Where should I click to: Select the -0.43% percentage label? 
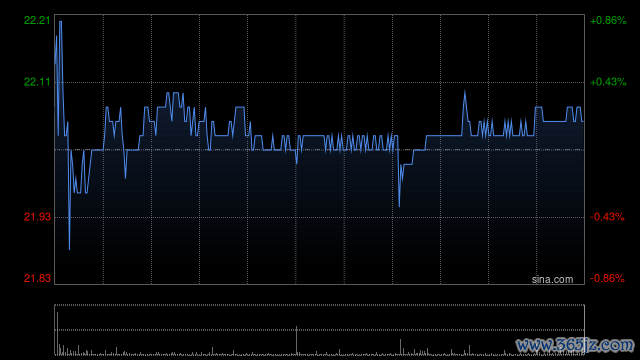tap(607, 217)
